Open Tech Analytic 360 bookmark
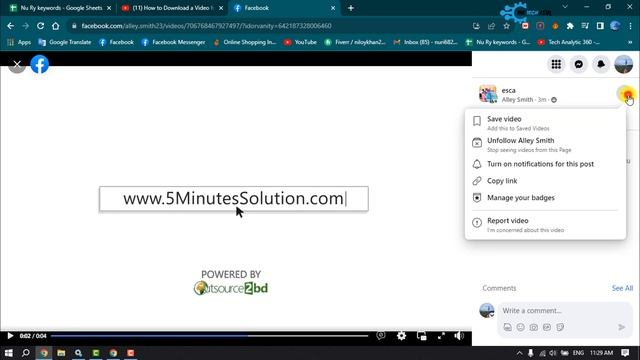640x360 pixels. click(568, 42)
